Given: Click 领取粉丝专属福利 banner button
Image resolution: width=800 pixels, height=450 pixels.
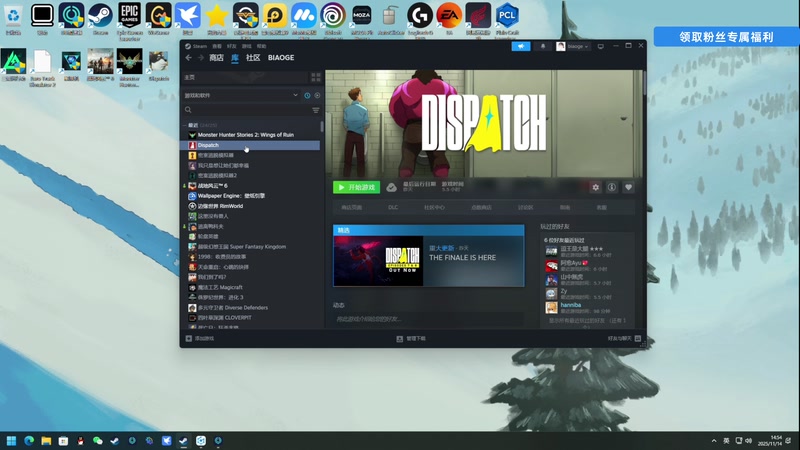Looking at the screenshot, I should coord(727,37).
